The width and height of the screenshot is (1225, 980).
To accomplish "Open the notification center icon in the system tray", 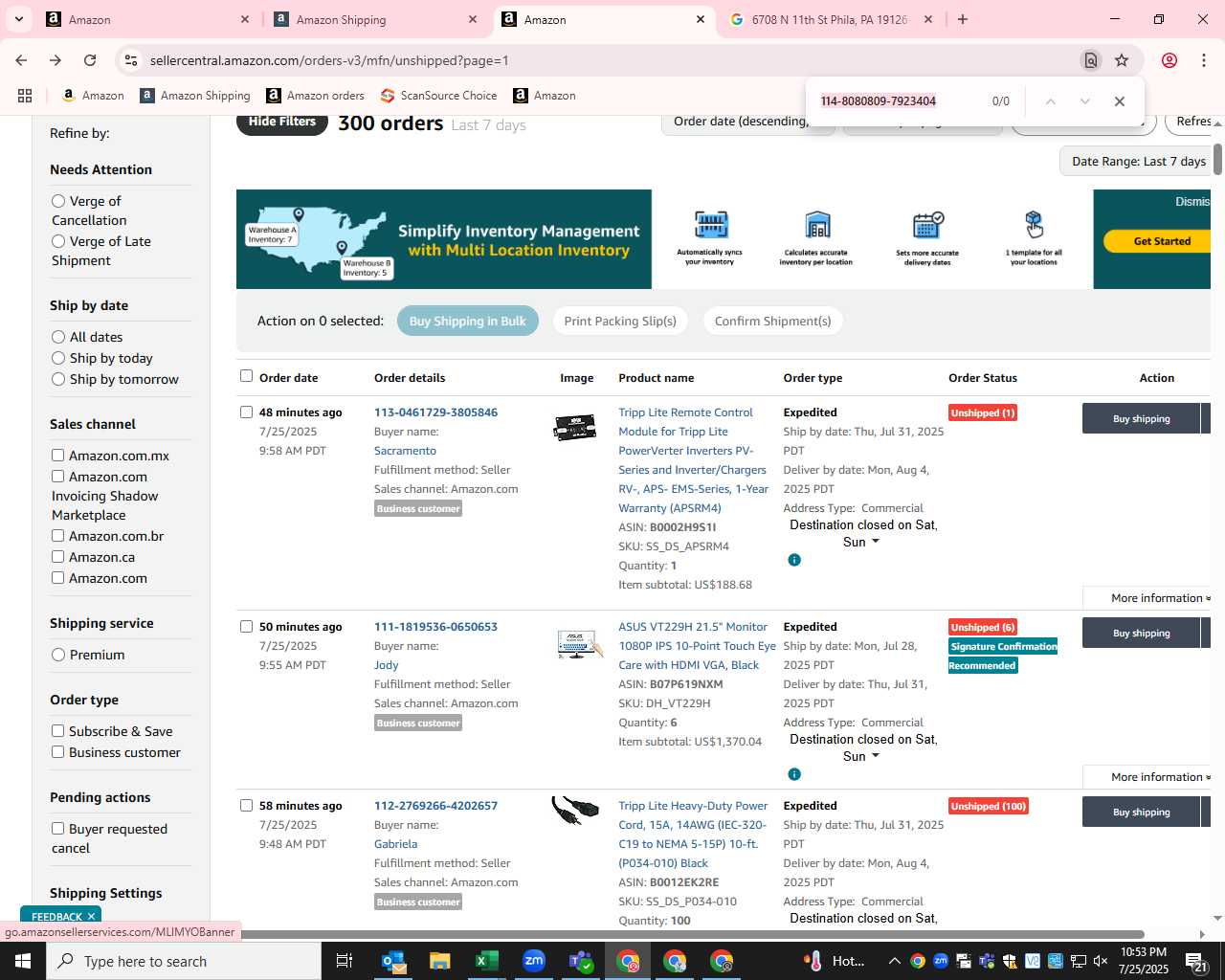I will (x=1196, y=961).
